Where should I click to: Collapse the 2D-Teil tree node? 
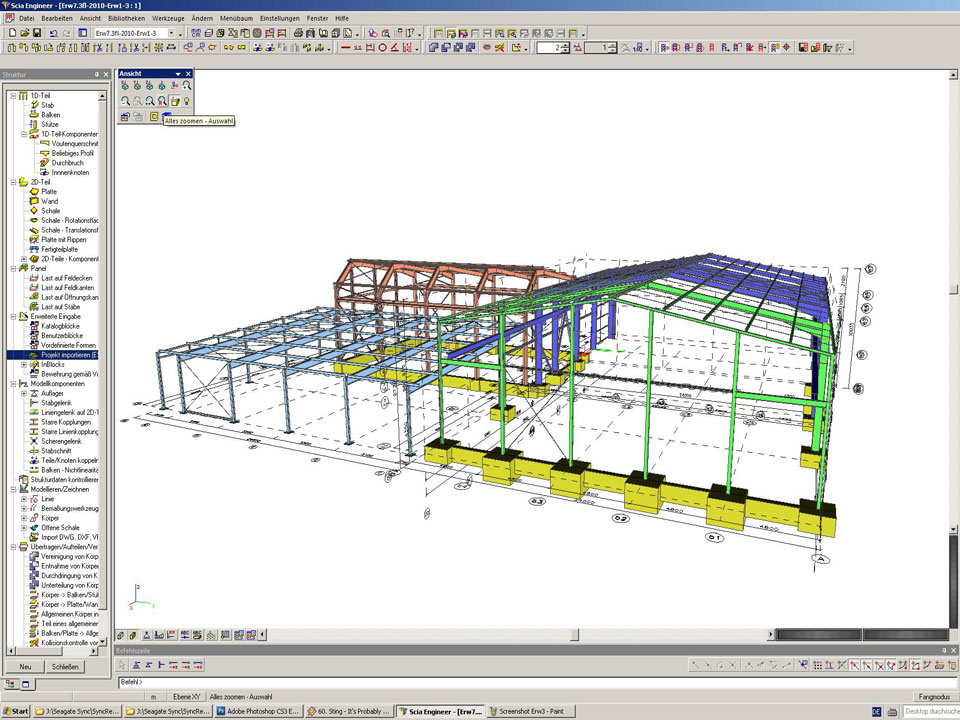click(13, 182)
